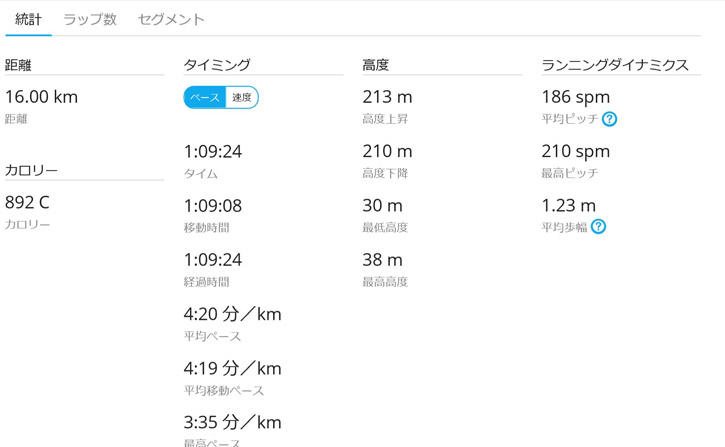Click the 186 spm average cadence value

(x=575, y=97)
